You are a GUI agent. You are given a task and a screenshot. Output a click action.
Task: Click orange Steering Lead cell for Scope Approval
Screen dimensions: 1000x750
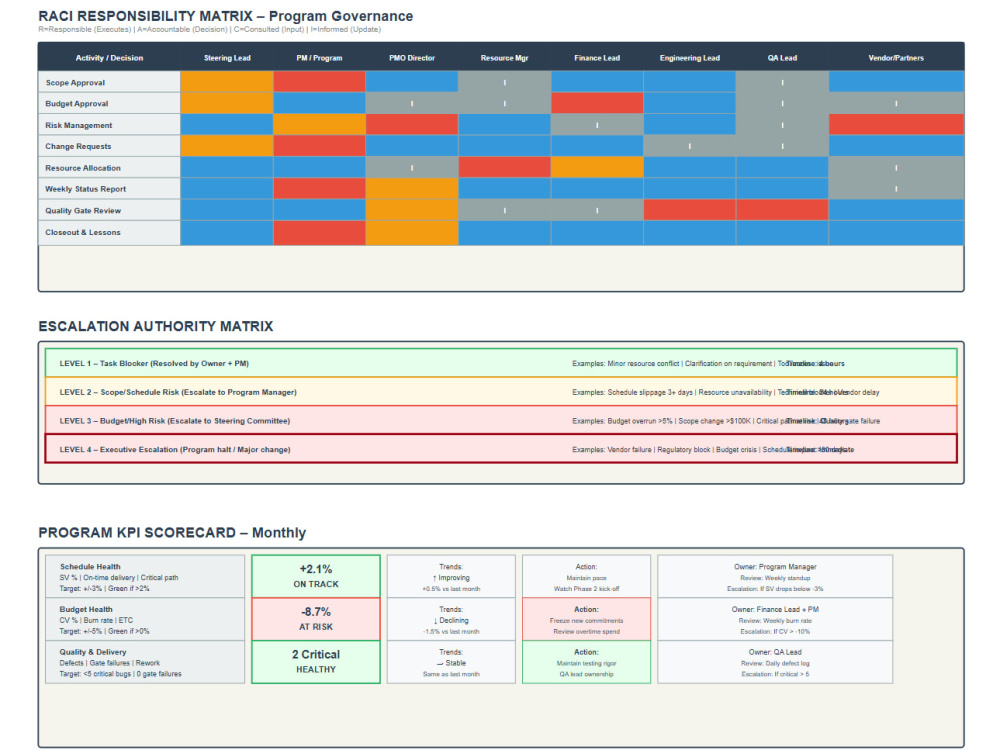pyautogui.click(x=227, y=82)
